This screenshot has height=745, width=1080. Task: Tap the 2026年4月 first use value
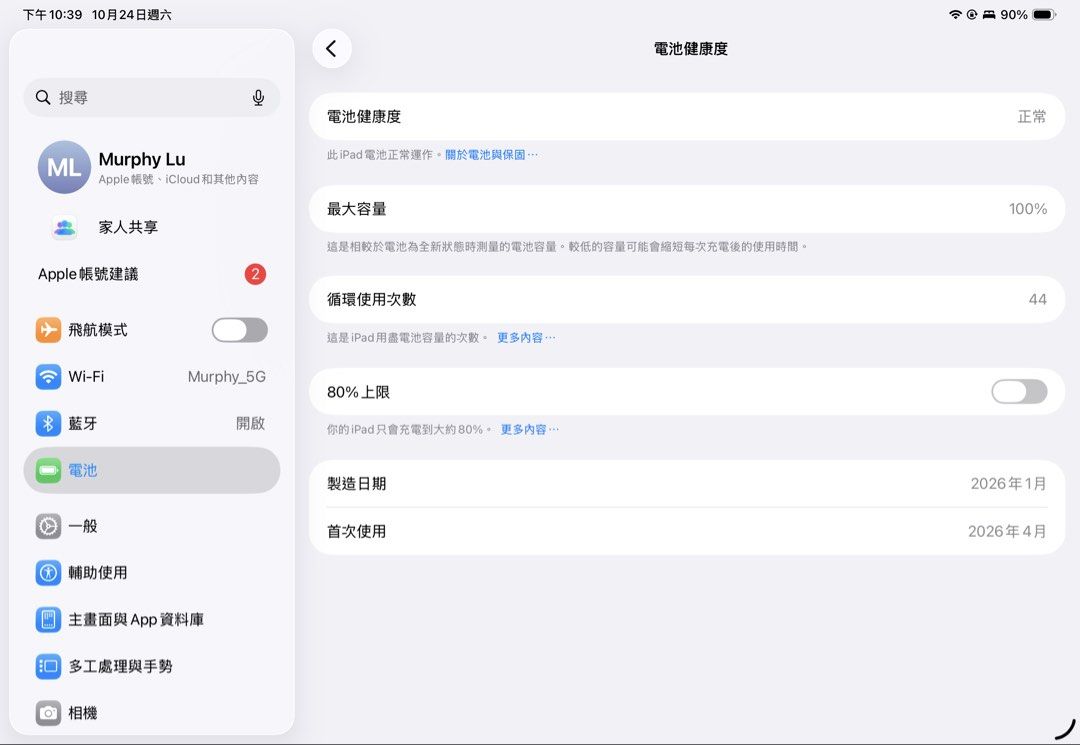coord(1007,531)
